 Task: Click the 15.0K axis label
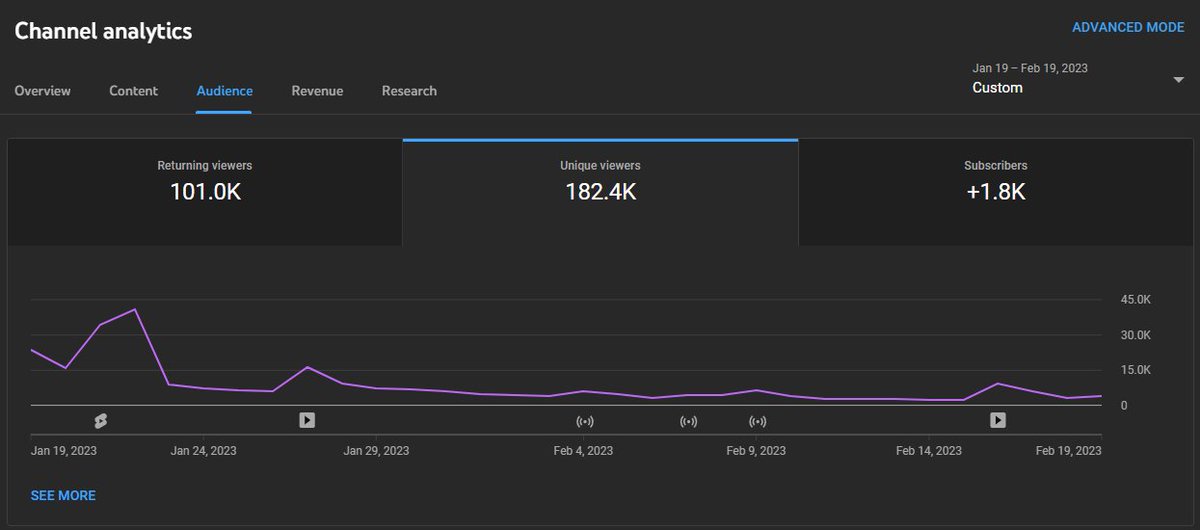click(1136, 370)
